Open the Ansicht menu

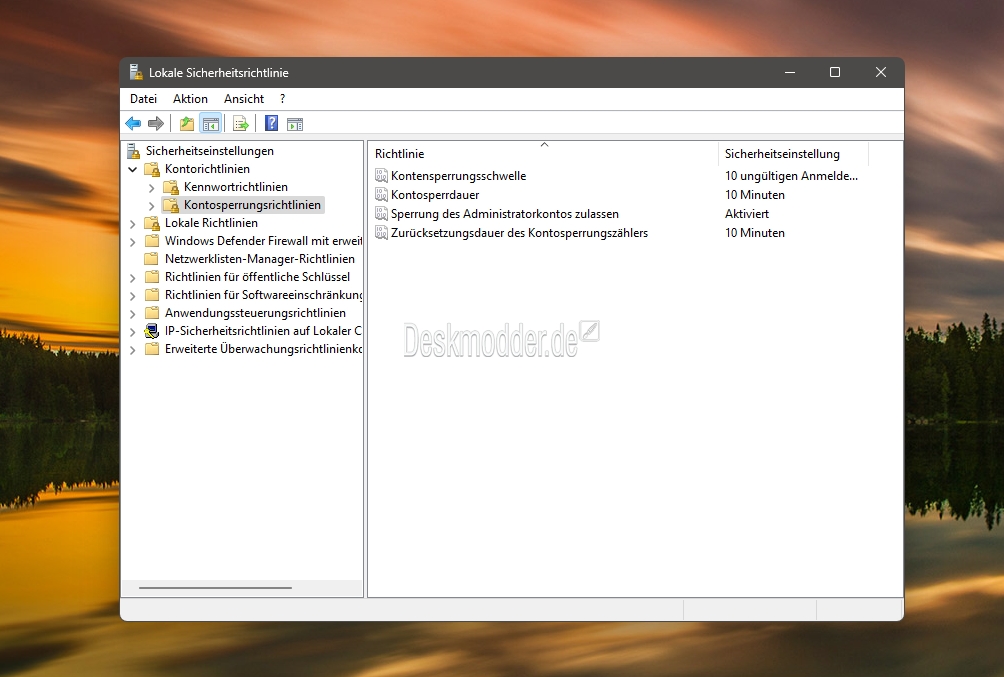tap(244, 99)
